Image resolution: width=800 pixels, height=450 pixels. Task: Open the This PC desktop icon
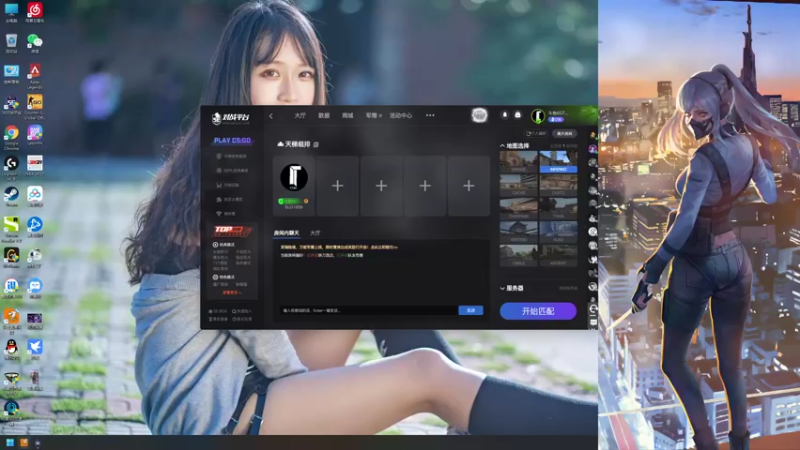[11, 10]
